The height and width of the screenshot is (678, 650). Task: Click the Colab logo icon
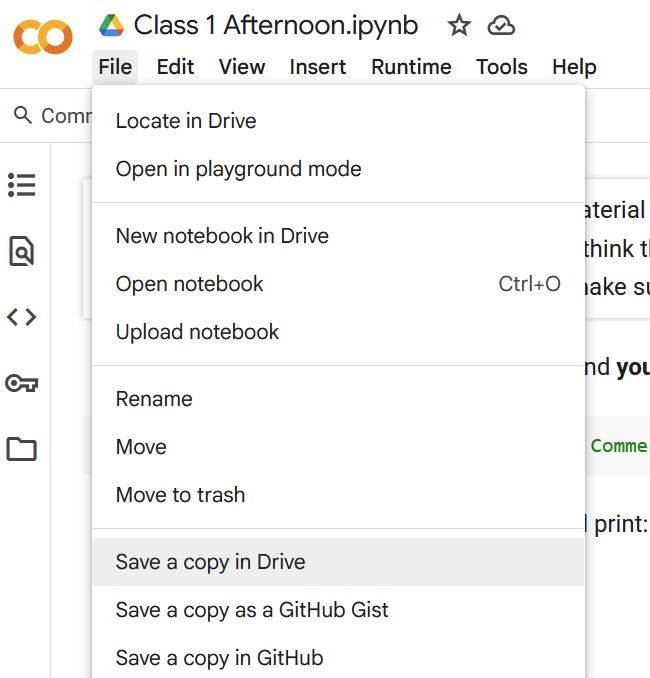42,37
